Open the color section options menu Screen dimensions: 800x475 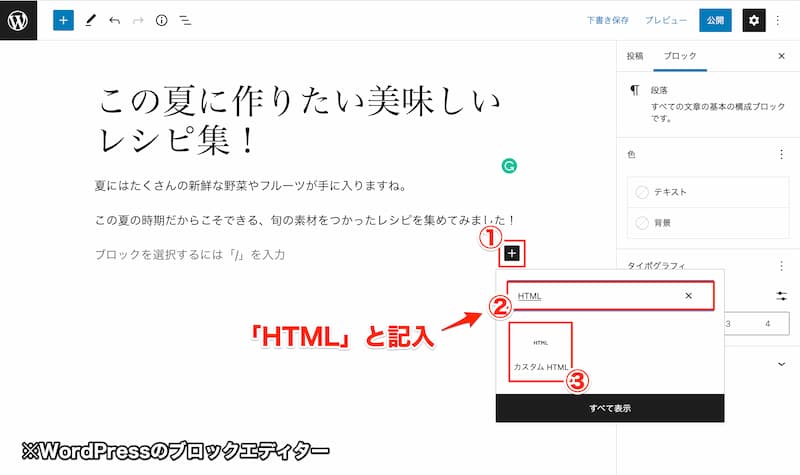[x=781, y=154]
